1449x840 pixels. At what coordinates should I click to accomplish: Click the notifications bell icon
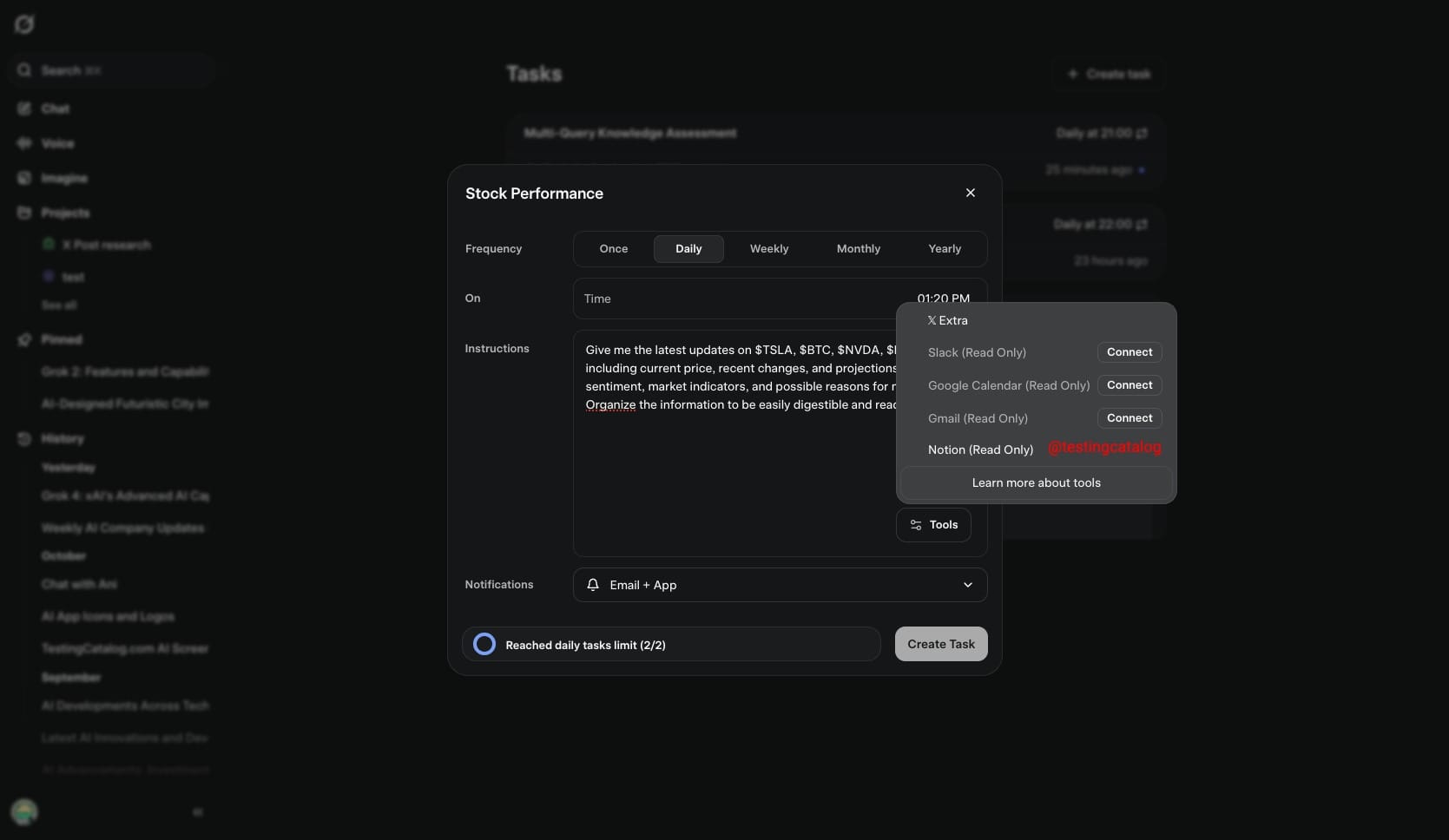[593, 585]
